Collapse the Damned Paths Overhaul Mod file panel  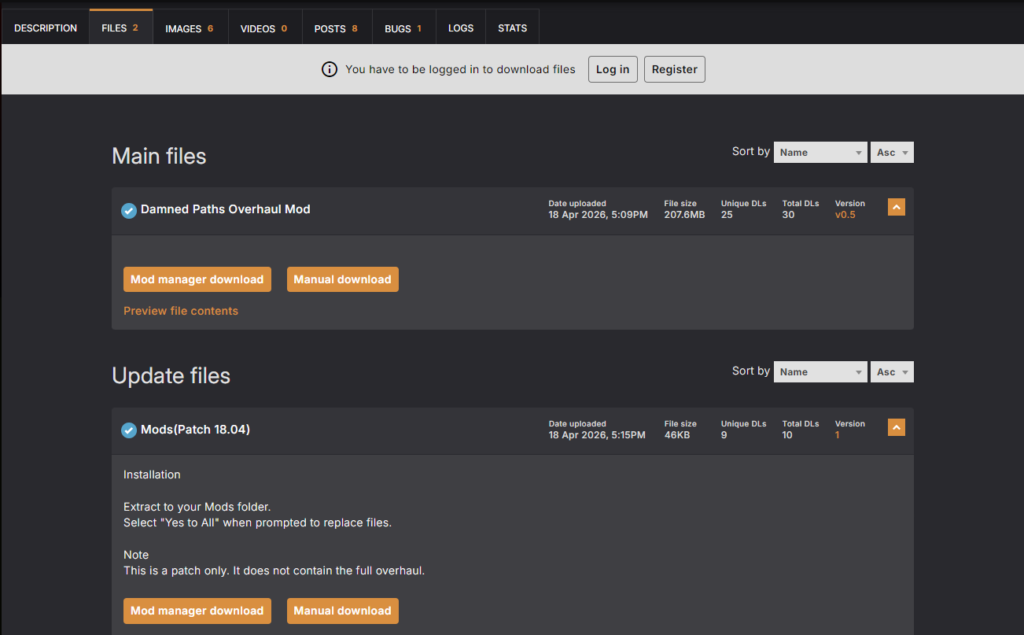click(x=896, y=208)
